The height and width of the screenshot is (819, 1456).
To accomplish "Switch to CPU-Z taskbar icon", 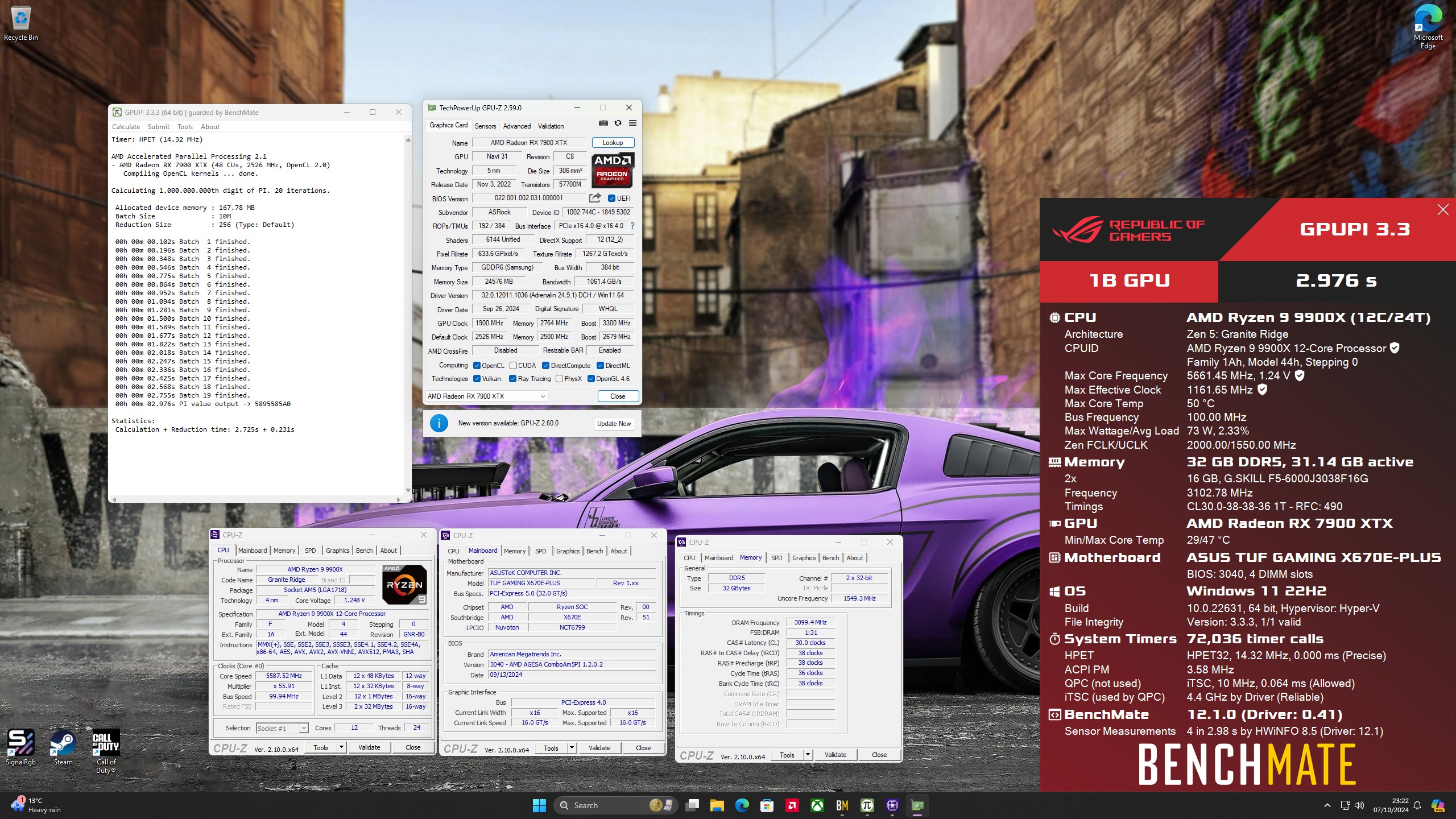I will click(892, 805).
